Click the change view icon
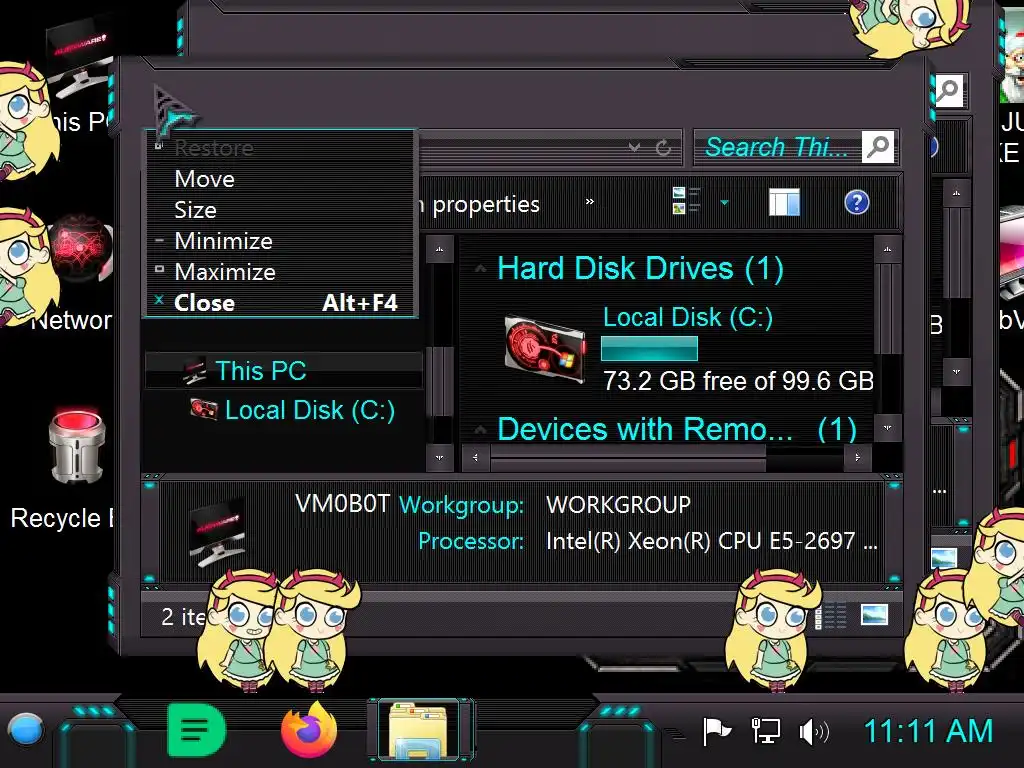The height and width of the screenshot is (768, 1024). 686,201
